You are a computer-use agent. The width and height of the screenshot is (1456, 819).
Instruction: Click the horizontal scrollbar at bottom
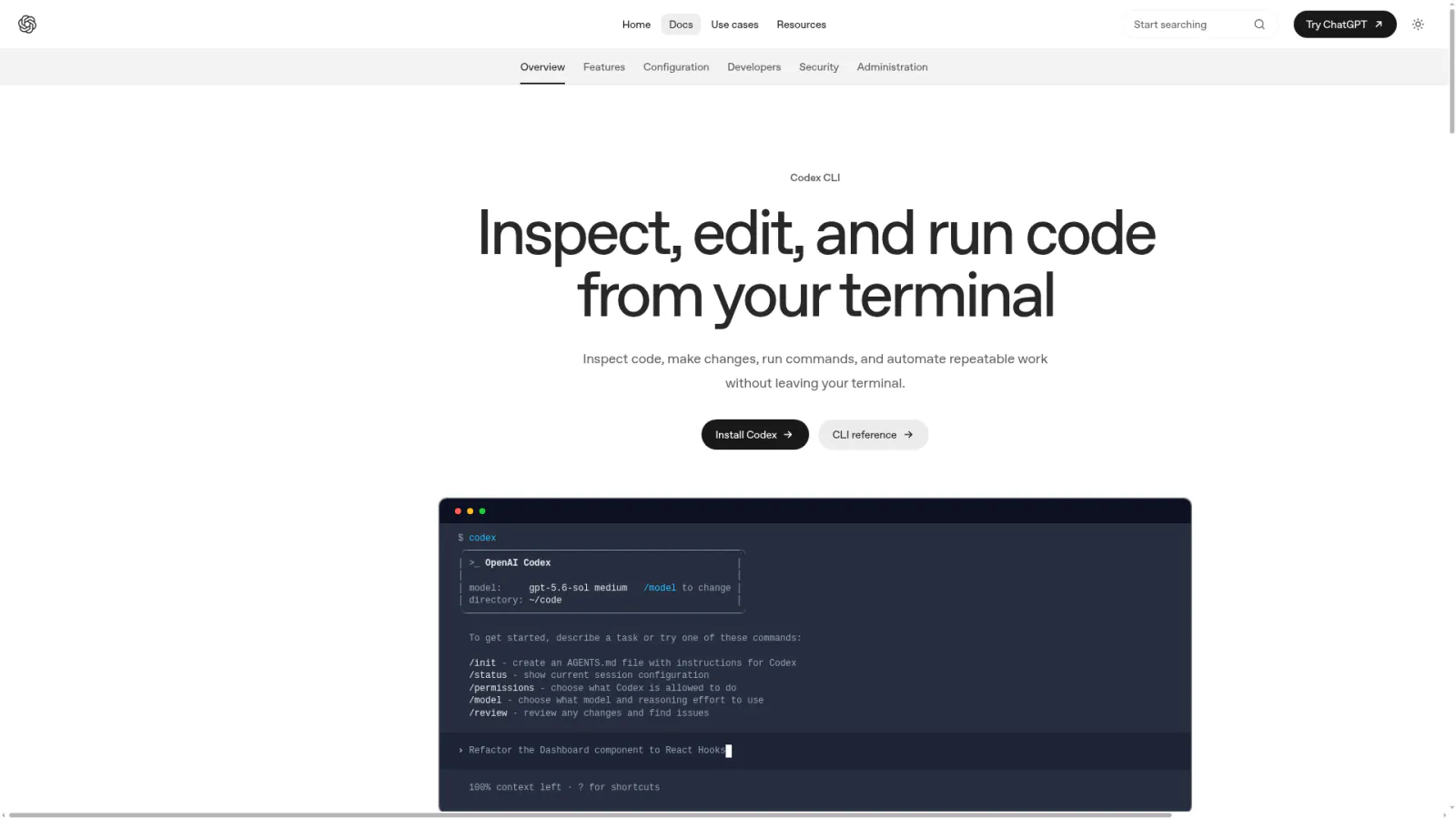(590, 814)
